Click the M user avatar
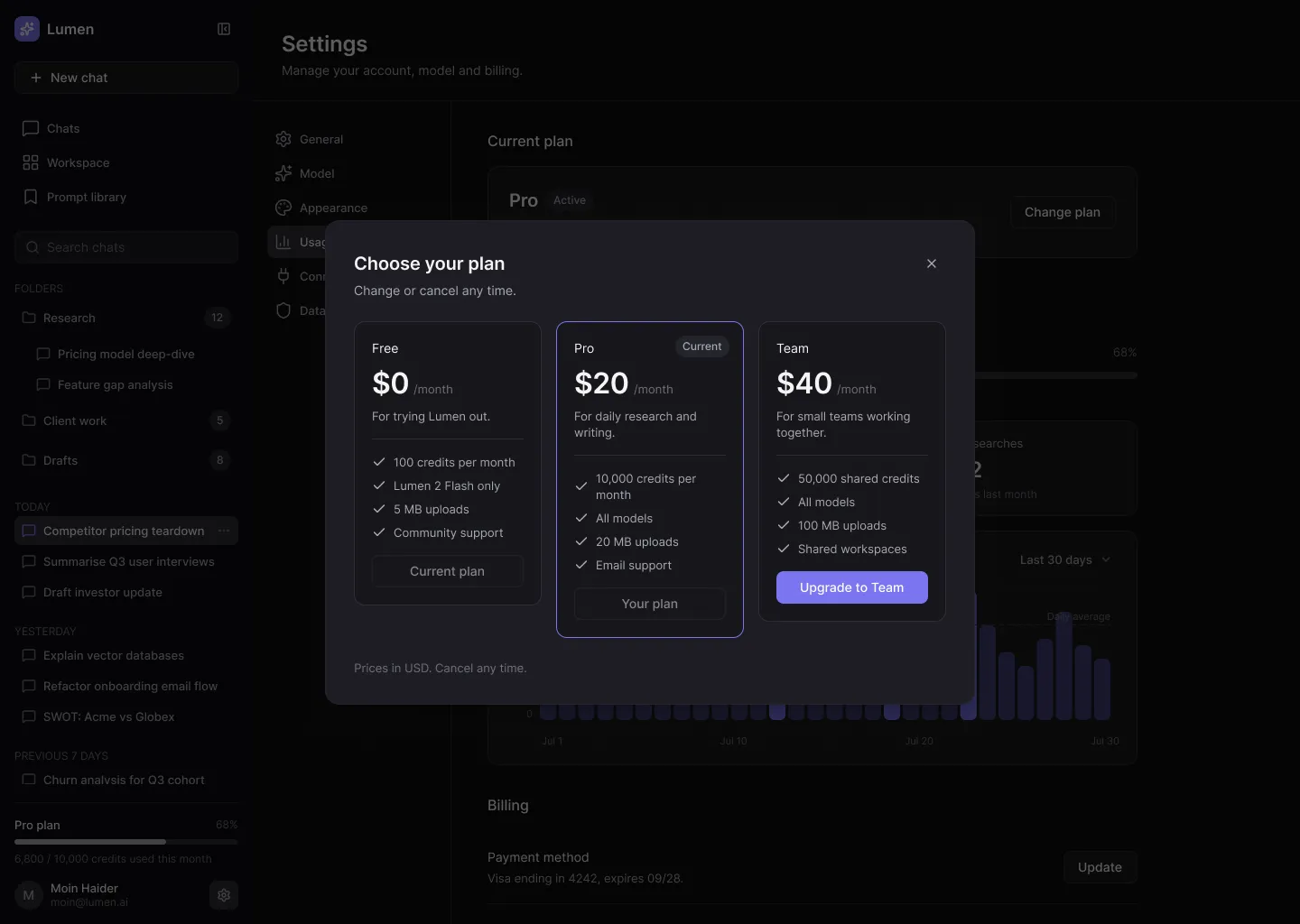Image resolution: width=1300 pixels, height=924 pixels. pyautogui.click(x=29, y=895)
